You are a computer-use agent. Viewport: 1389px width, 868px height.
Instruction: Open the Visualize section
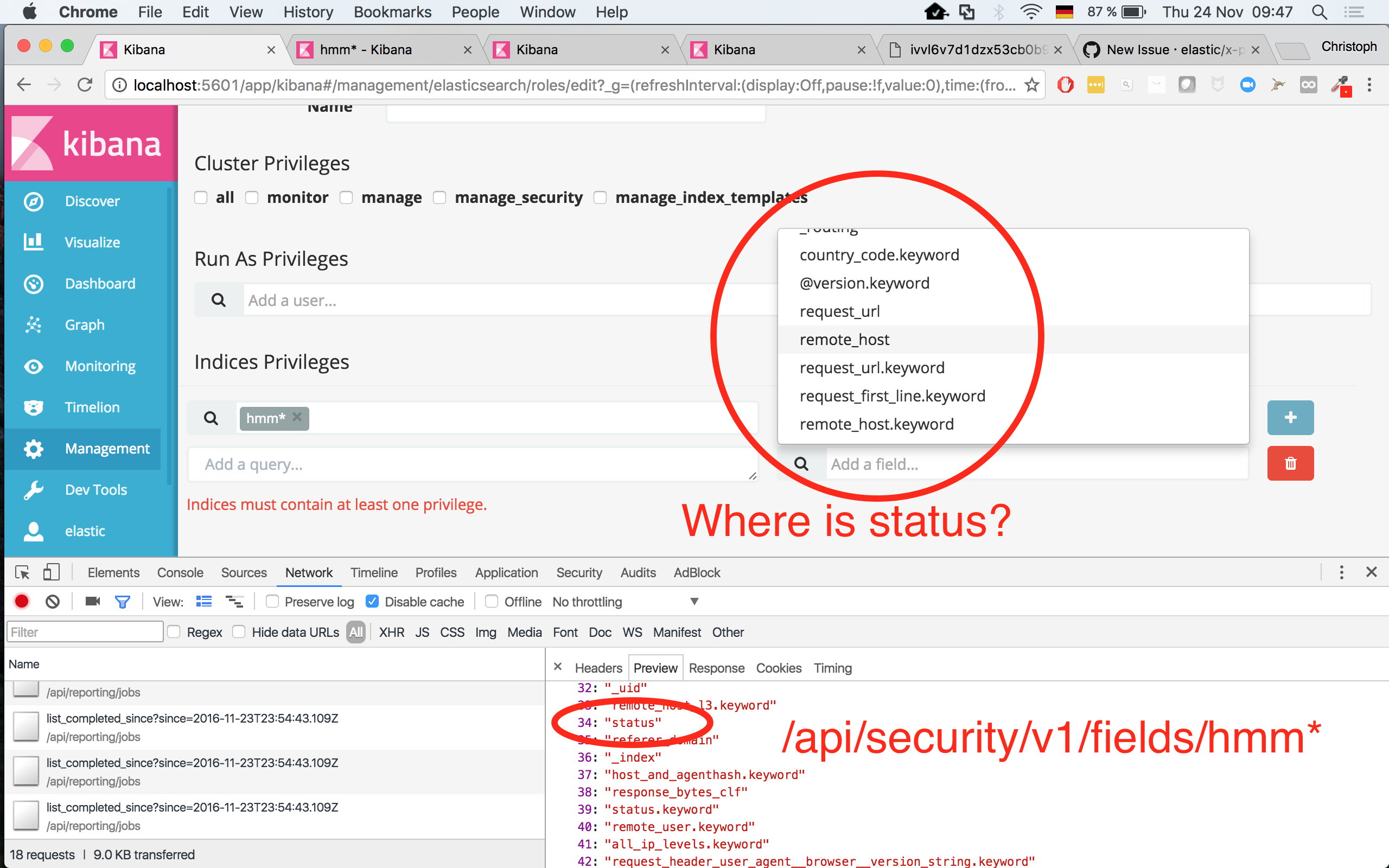tap(91, 242)
